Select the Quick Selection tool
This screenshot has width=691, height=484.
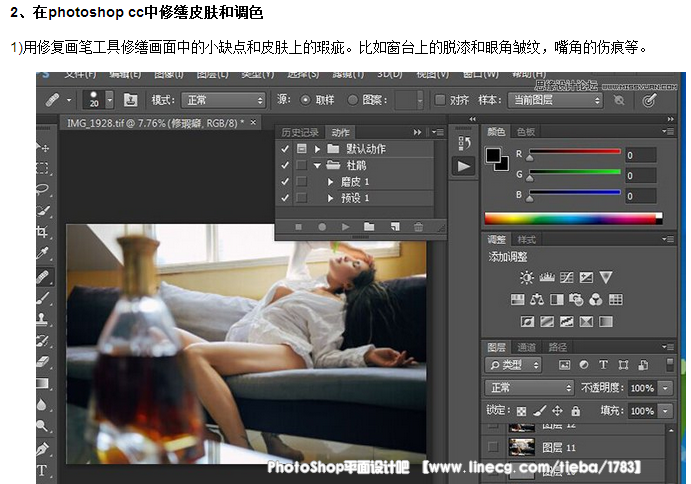(43, 210)
